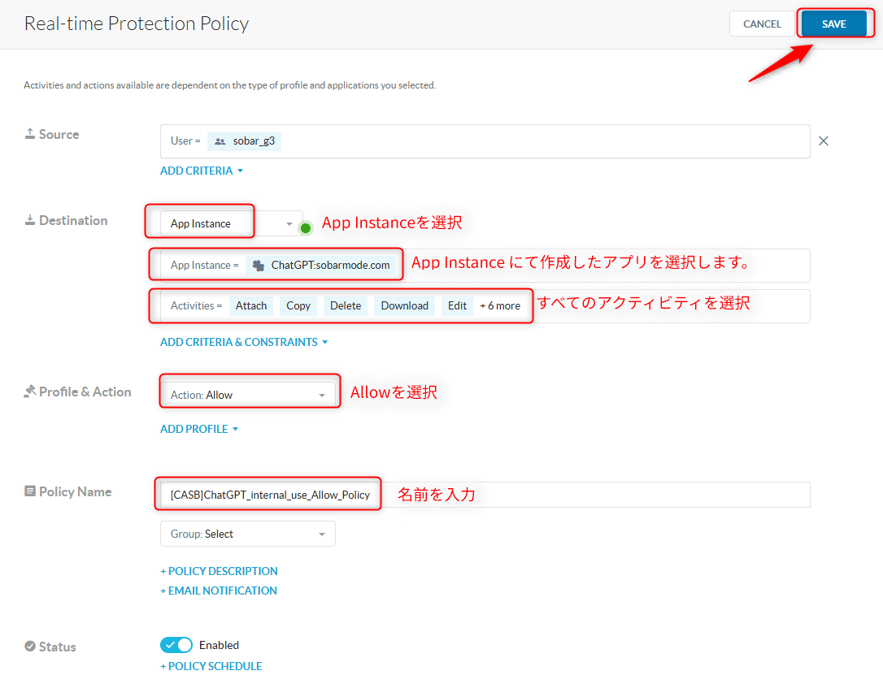Image resolution: width=883 pixels, height=675 pixels.
Task: Click the Policy Name input field
Action: [590, 494]
